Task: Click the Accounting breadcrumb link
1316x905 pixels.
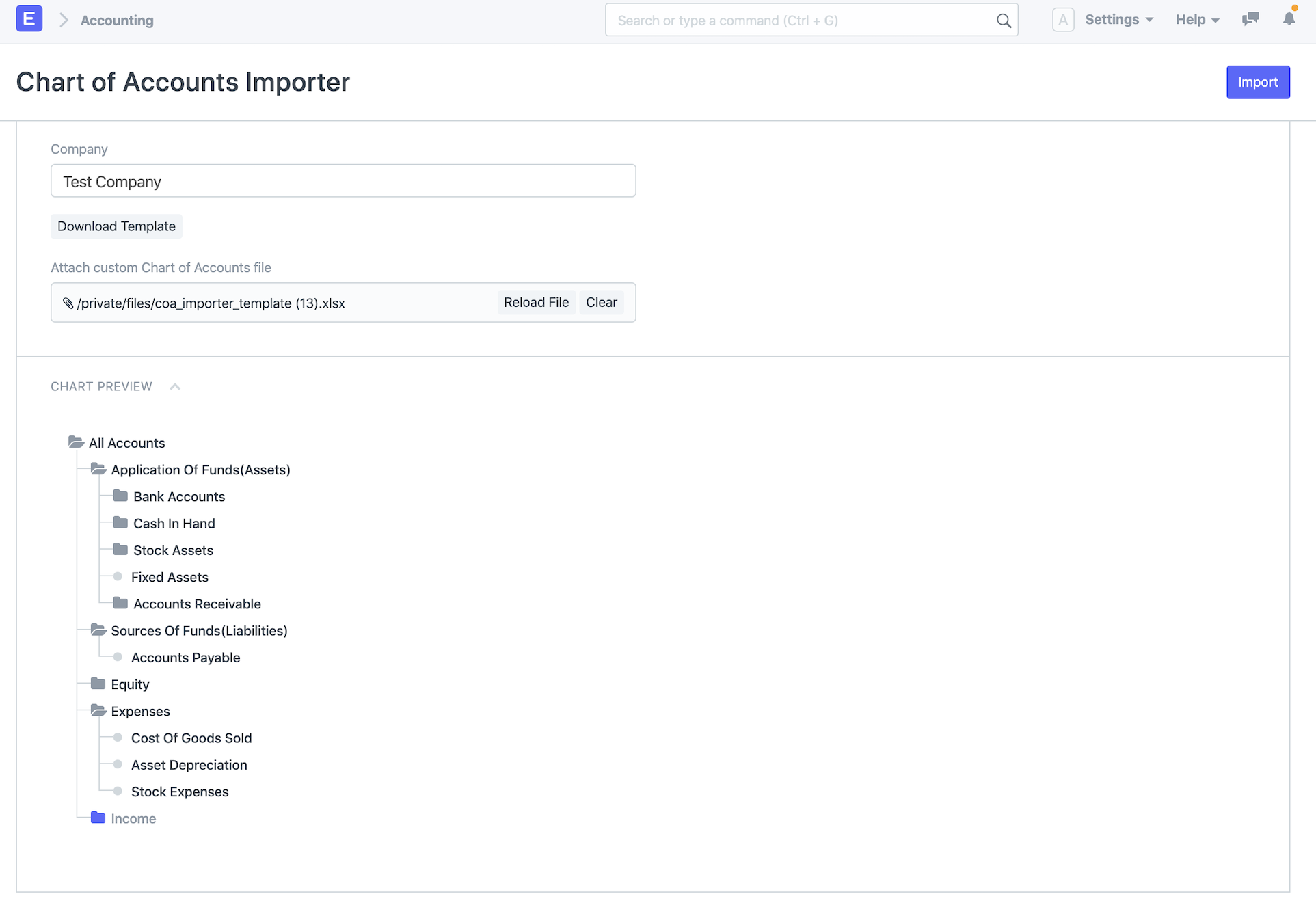Action: click(x=116, y=19)
